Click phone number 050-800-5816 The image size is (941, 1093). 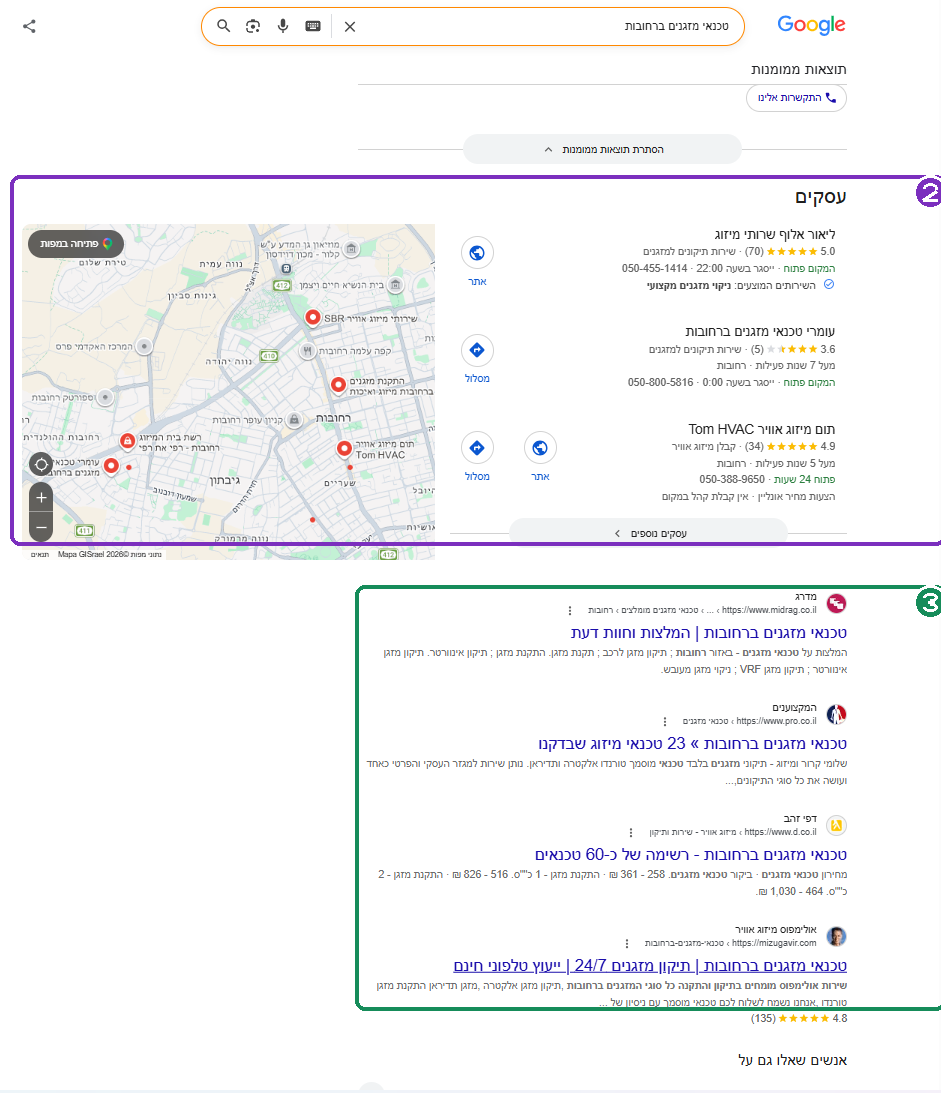point(660,383)
